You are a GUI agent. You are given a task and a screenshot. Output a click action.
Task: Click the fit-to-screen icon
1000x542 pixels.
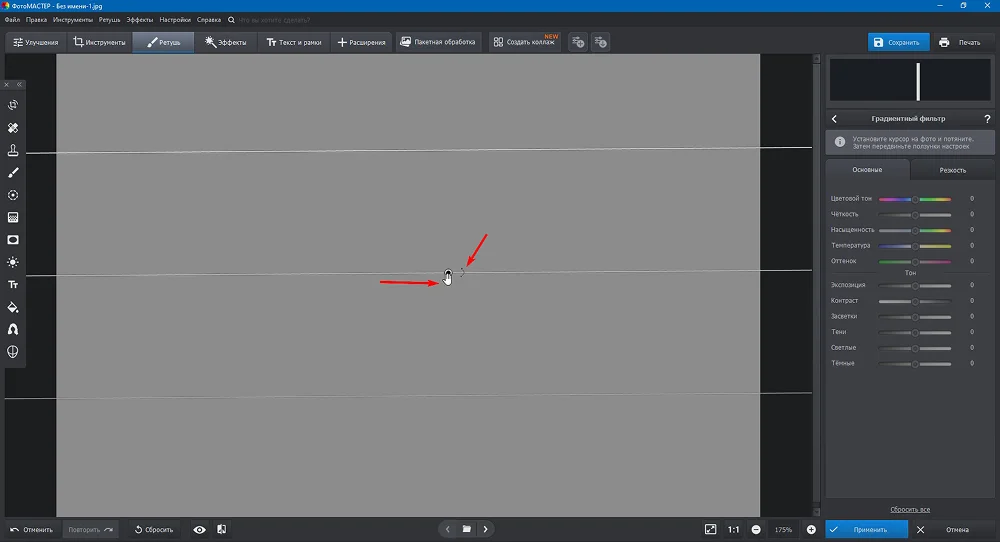pyautogui.click(x=710, y=529)
